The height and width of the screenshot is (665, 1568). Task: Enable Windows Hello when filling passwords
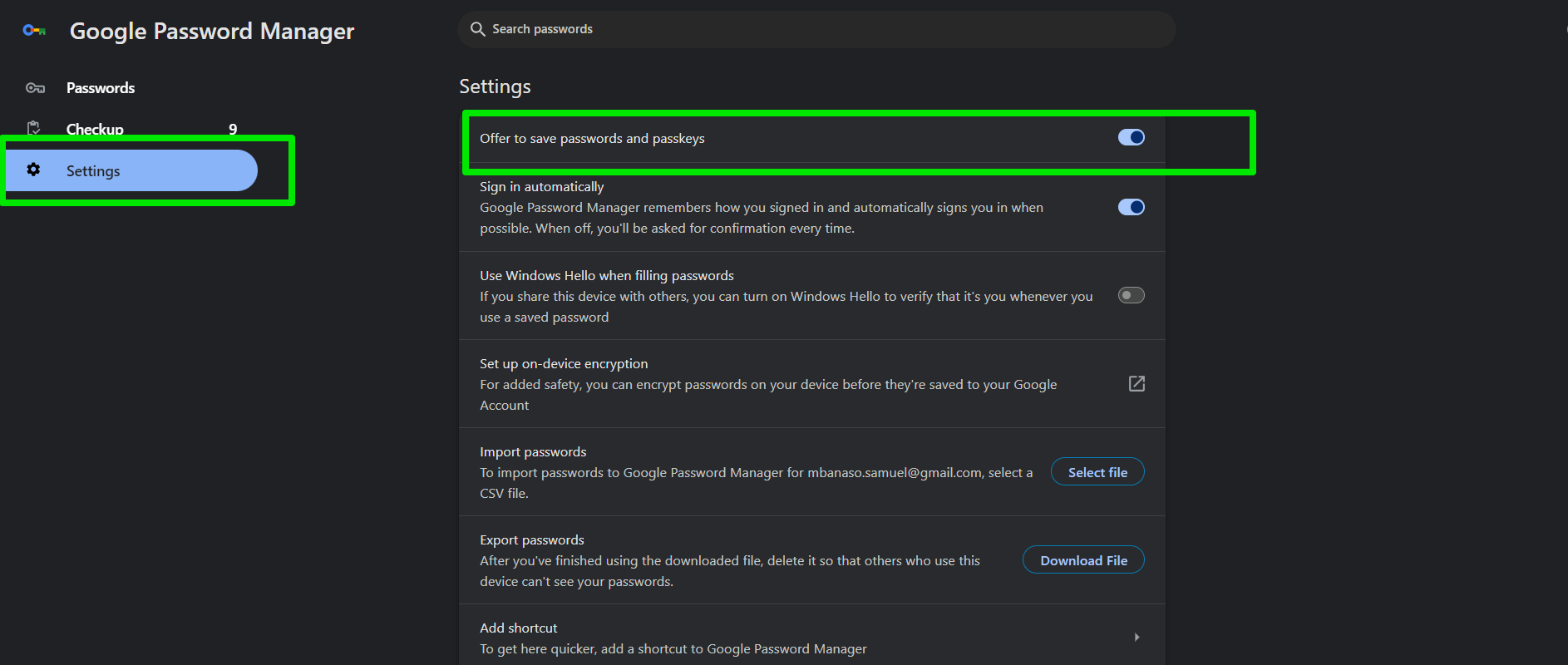pyautogui.click(x=1131, y=295)
